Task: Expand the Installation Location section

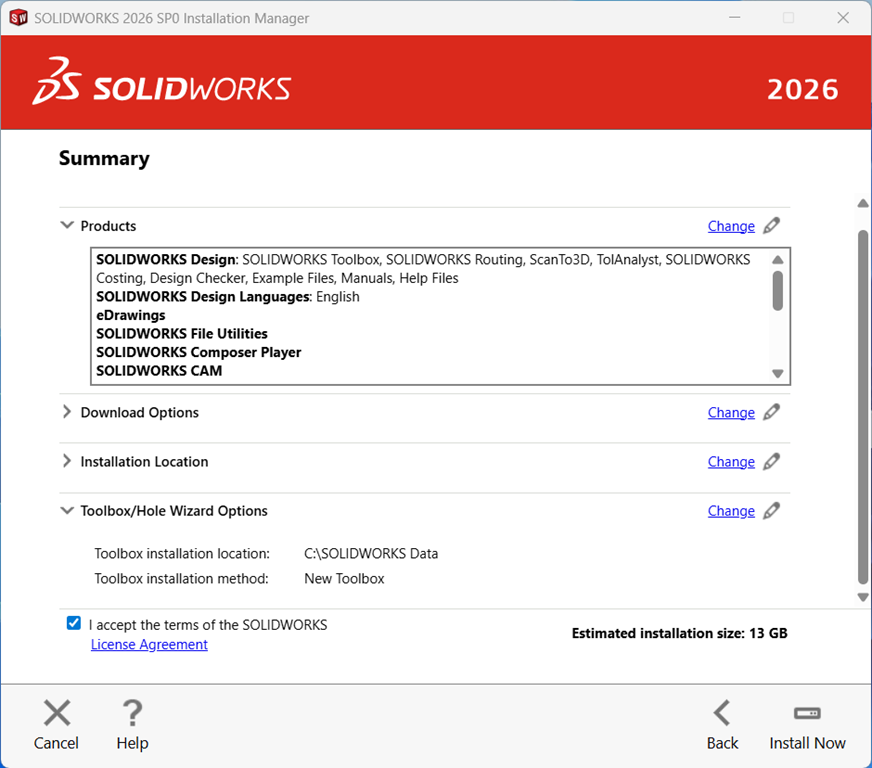Action: click(67, 462)
